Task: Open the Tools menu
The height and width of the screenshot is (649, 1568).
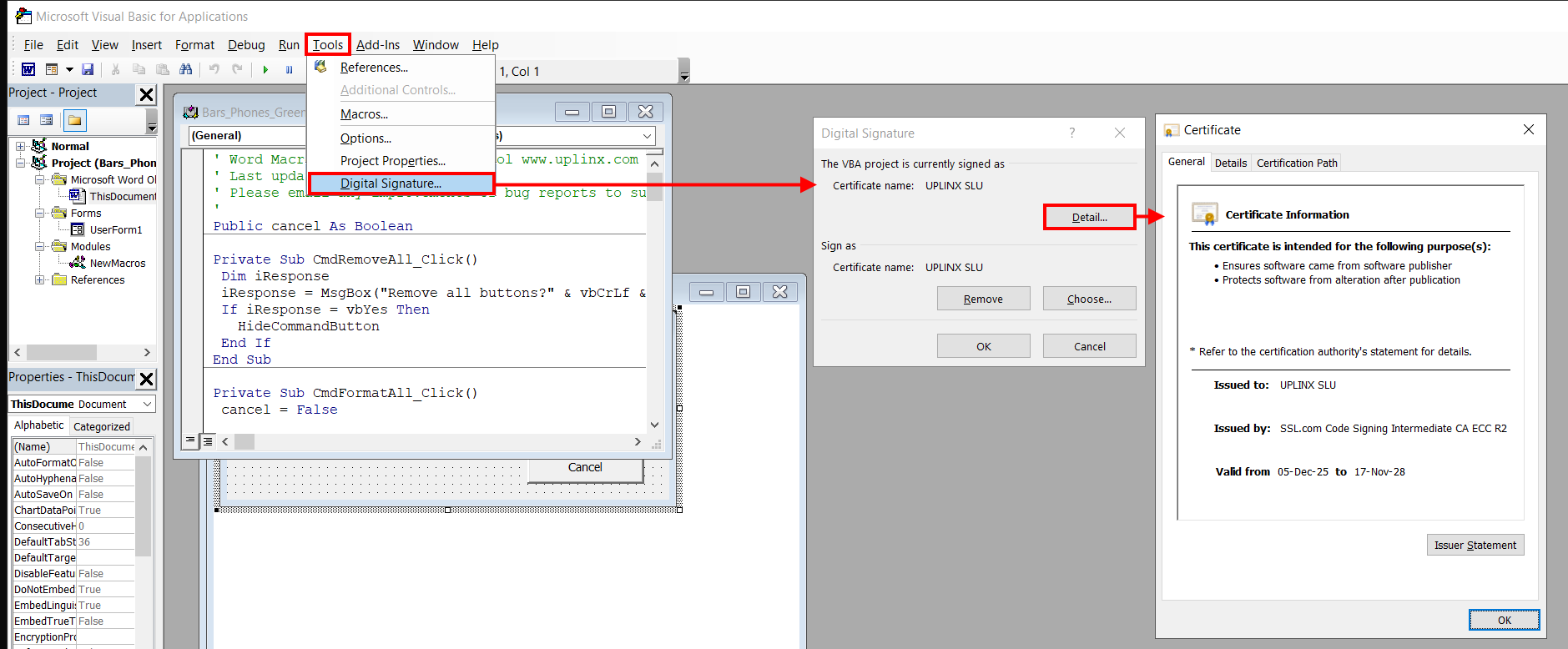Action: coord(327,45)
